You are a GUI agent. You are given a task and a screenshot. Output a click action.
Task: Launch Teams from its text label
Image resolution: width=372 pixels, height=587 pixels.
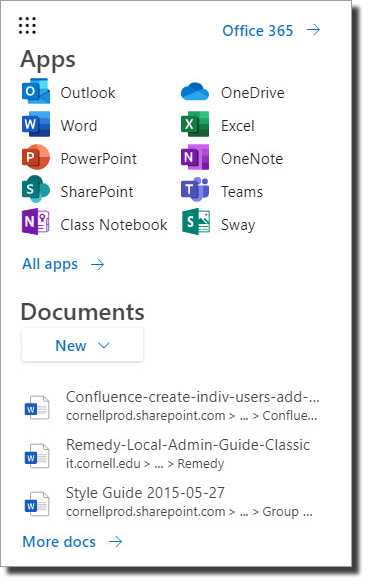tap(242, 192)
